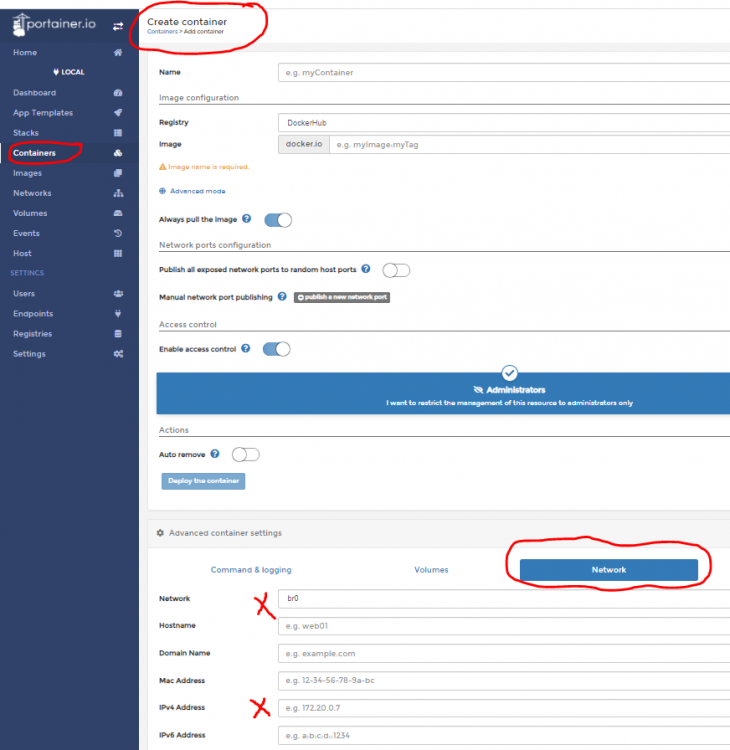This screenshot has width=730, height=750.
Task: Click the Host grid icon
Action: pyautogui.click(x=118, y=254)
